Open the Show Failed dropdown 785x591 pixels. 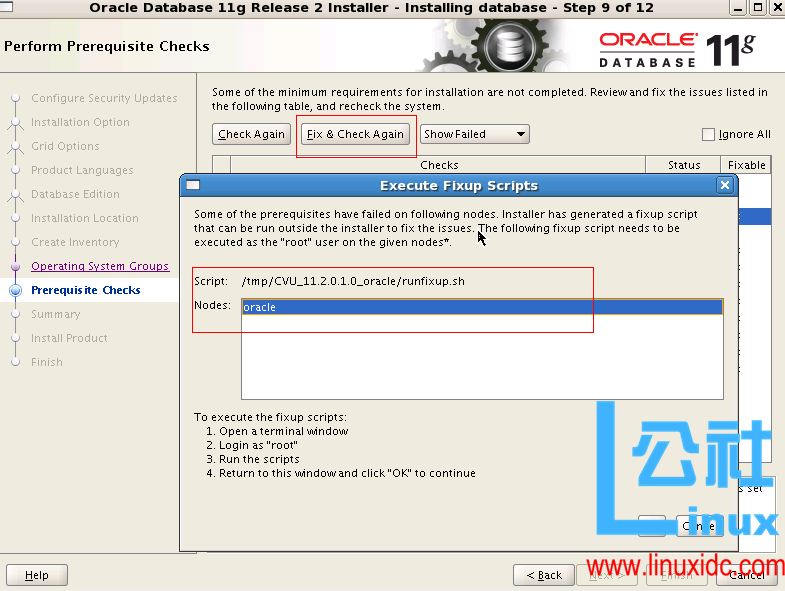click(474, 134)
